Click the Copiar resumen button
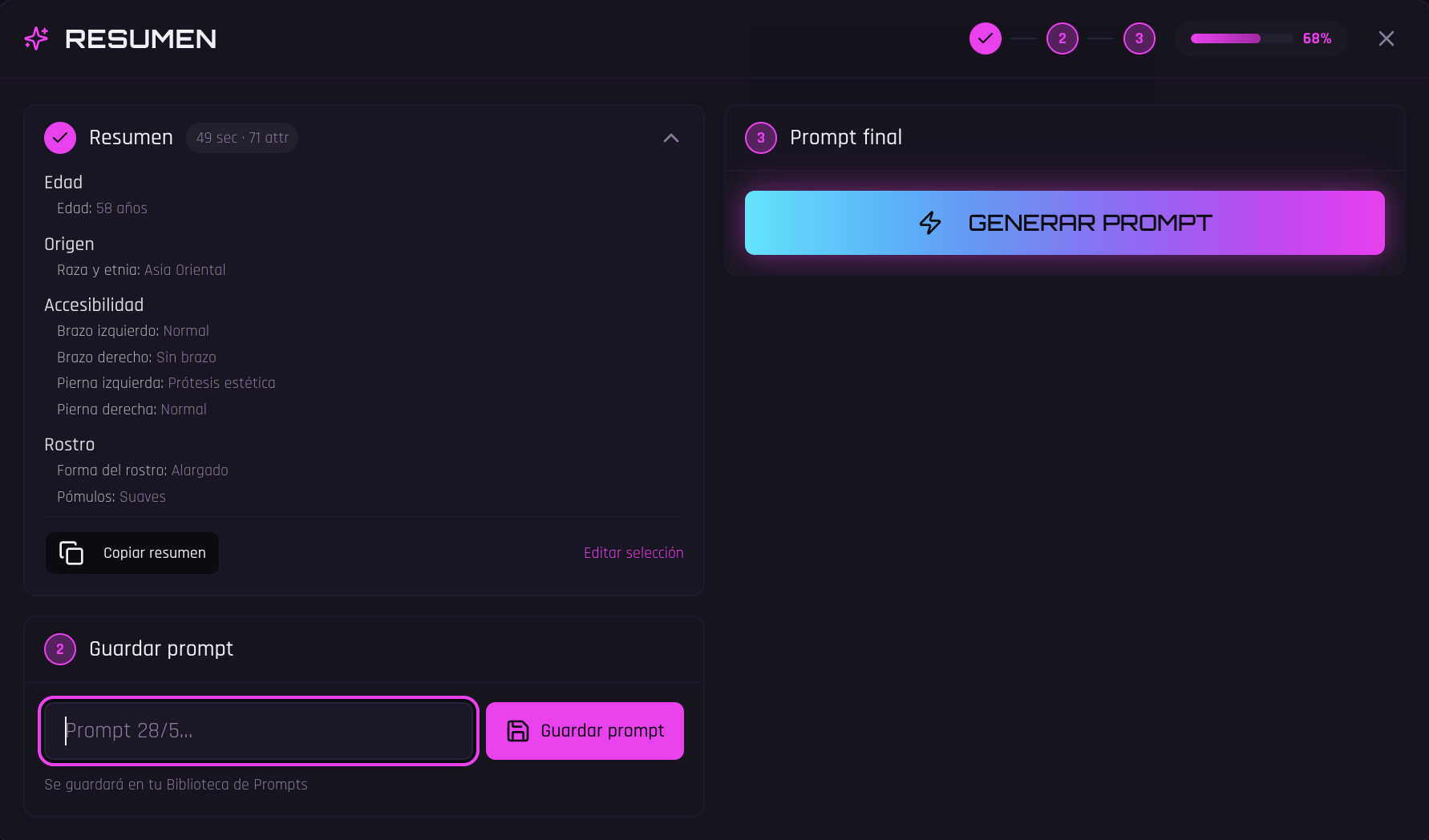The image size is (1429, 840). pyautogui.click(x=132, y=553)
